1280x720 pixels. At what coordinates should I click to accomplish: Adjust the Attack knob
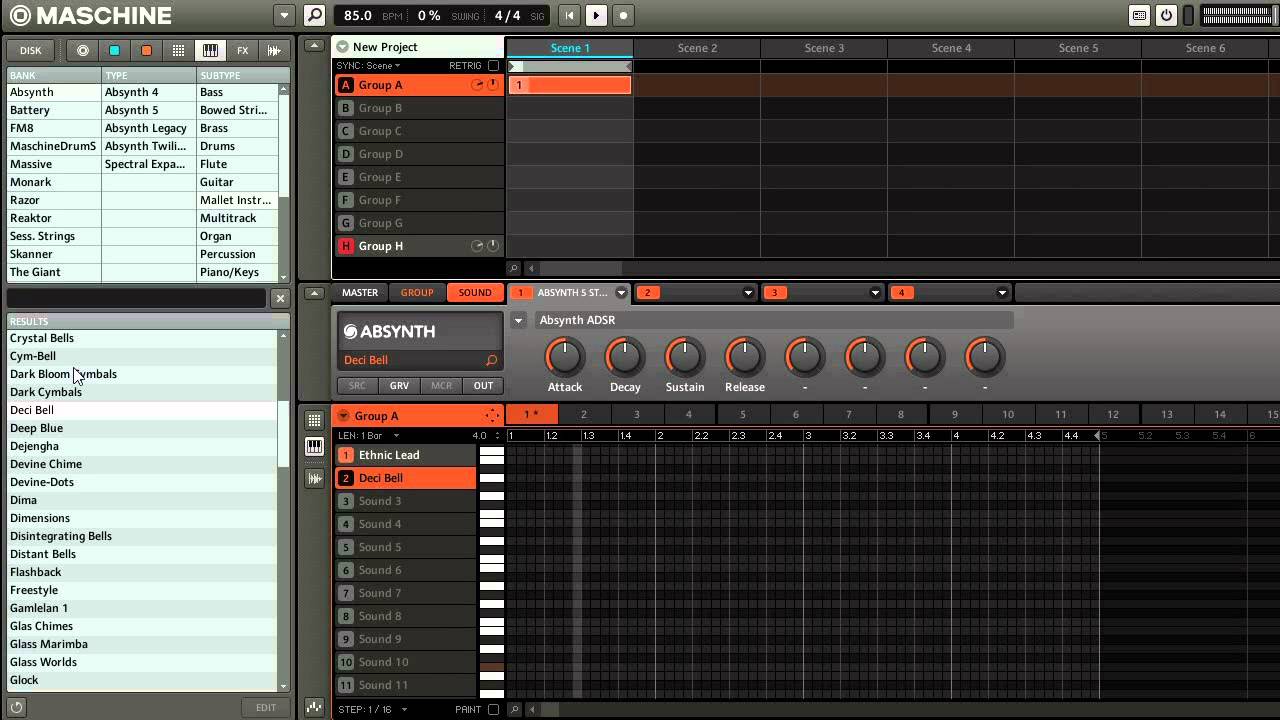pyautogui.click(x=564, y=357)
